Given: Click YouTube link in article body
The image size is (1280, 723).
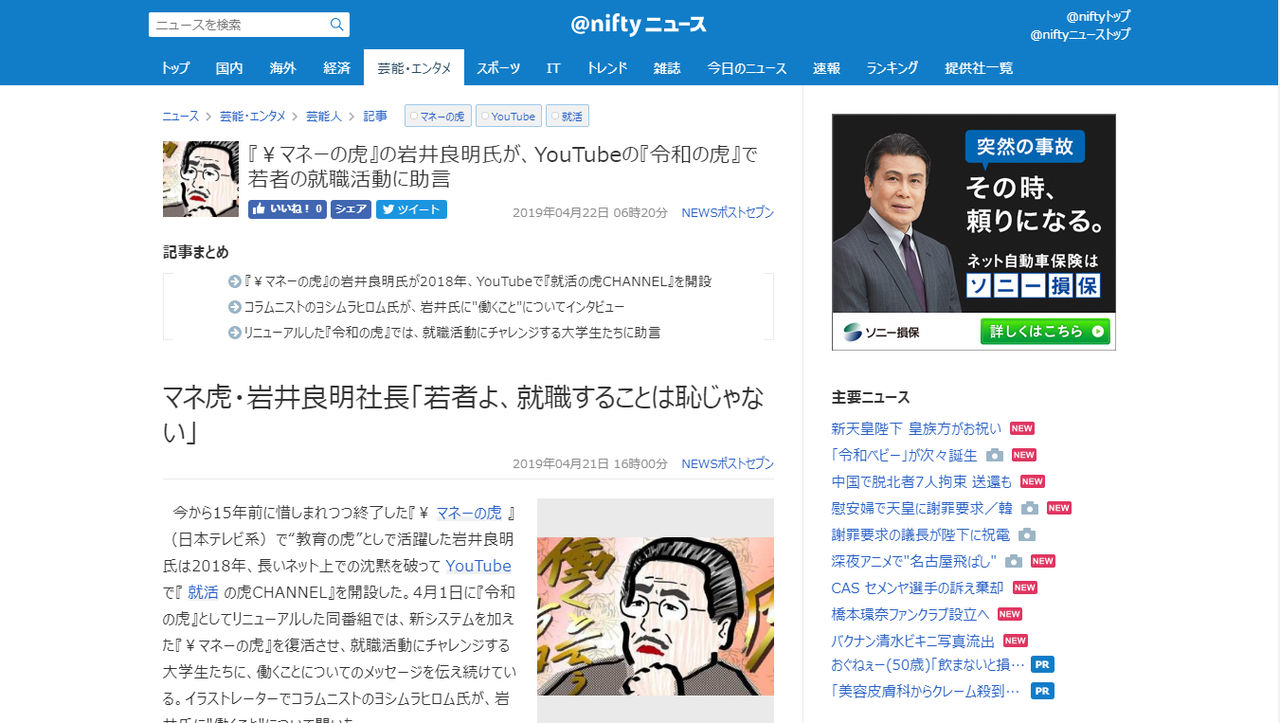Looking at the screenshot, I should [x=479, y=566].
